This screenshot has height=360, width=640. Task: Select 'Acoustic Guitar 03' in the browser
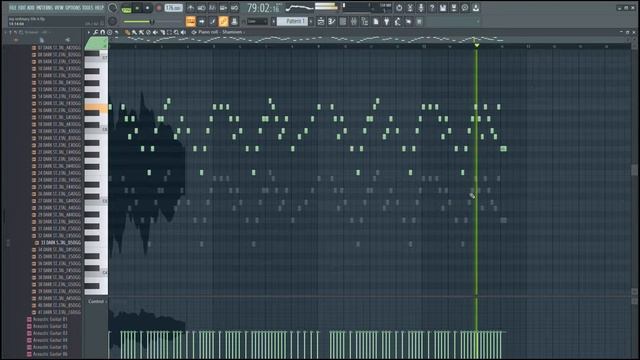click(x=50, y=333)
